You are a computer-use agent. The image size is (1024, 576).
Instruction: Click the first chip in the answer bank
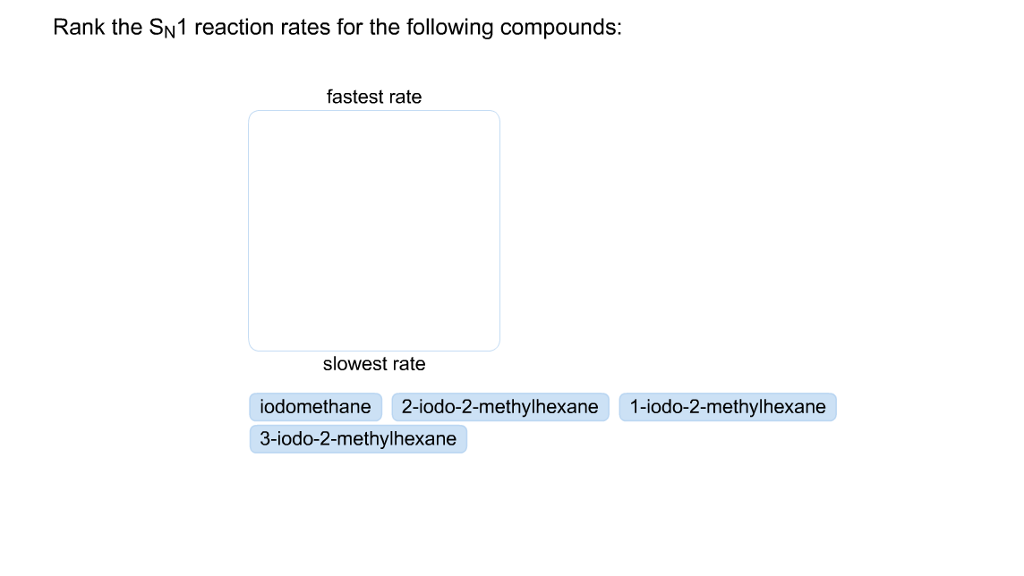pyautogui.click(x=315, y=406)
